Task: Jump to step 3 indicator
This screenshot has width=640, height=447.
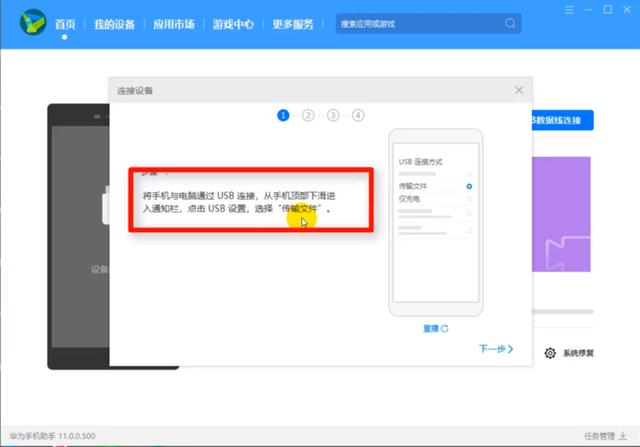Action: (x=333, y=116)
